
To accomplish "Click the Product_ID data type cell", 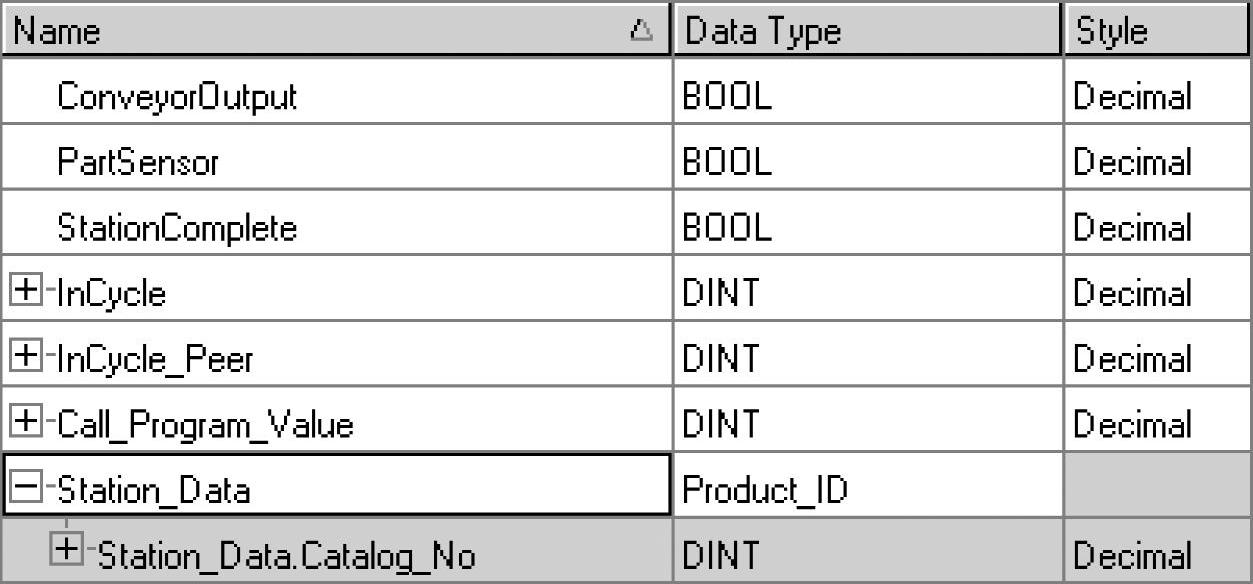I will coord(764,490).
